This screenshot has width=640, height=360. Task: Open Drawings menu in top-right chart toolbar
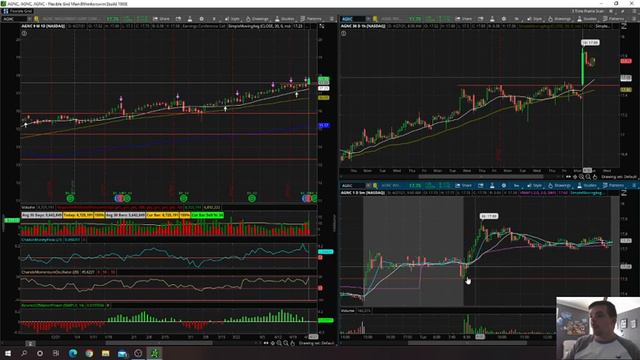click(x=560, y=19)
